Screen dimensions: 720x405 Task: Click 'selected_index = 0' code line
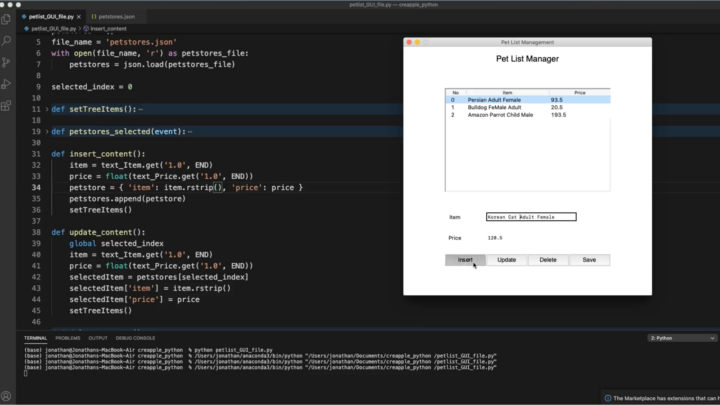click(92, 87)
